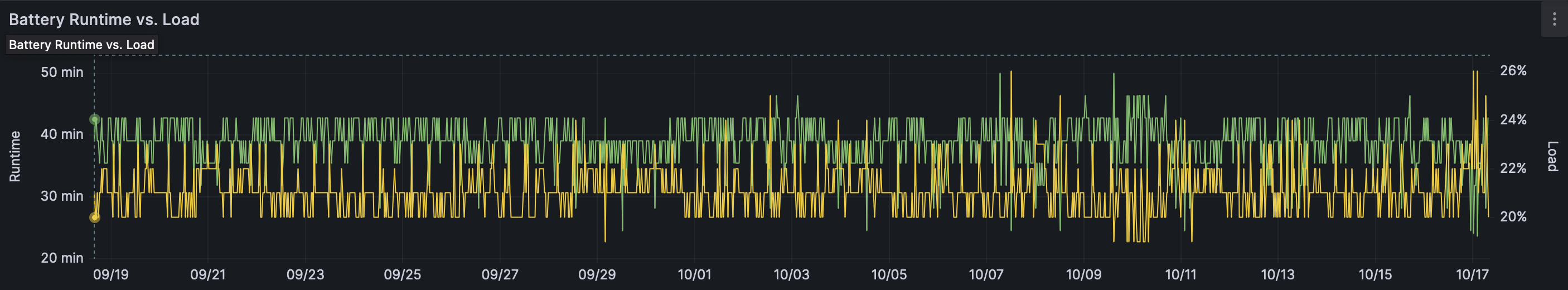Click the 10/01 date axis label
The width and height of the screenshot is (1568, 290).
(x=695, y=275)
